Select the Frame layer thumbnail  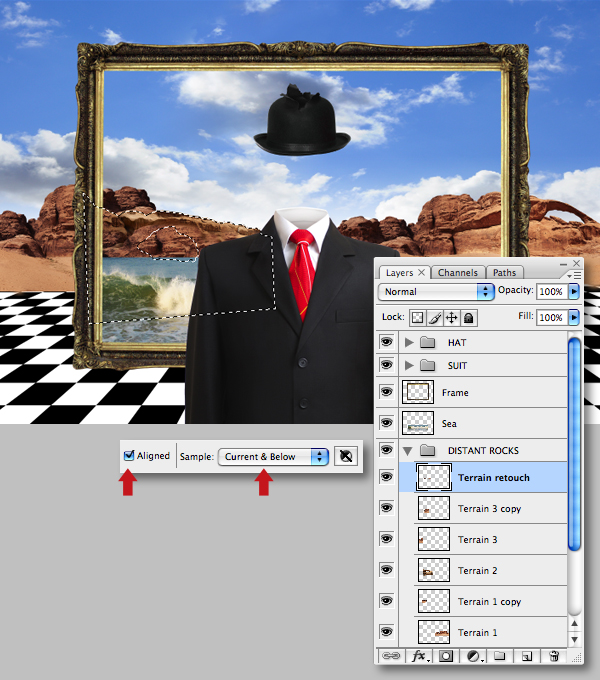coord(417,392)
